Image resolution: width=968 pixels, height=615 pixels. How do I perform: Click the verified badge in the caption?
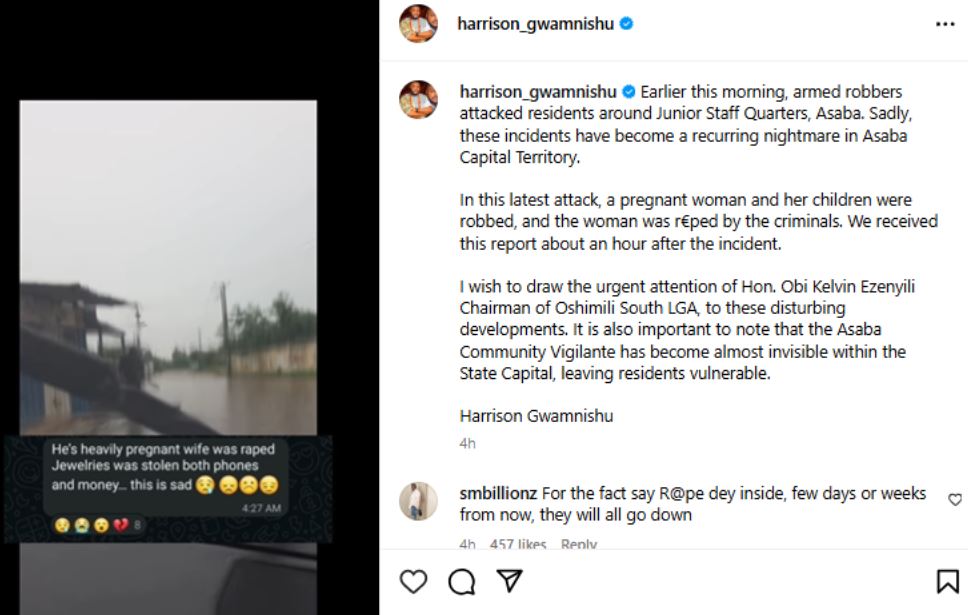click(629, 91)
